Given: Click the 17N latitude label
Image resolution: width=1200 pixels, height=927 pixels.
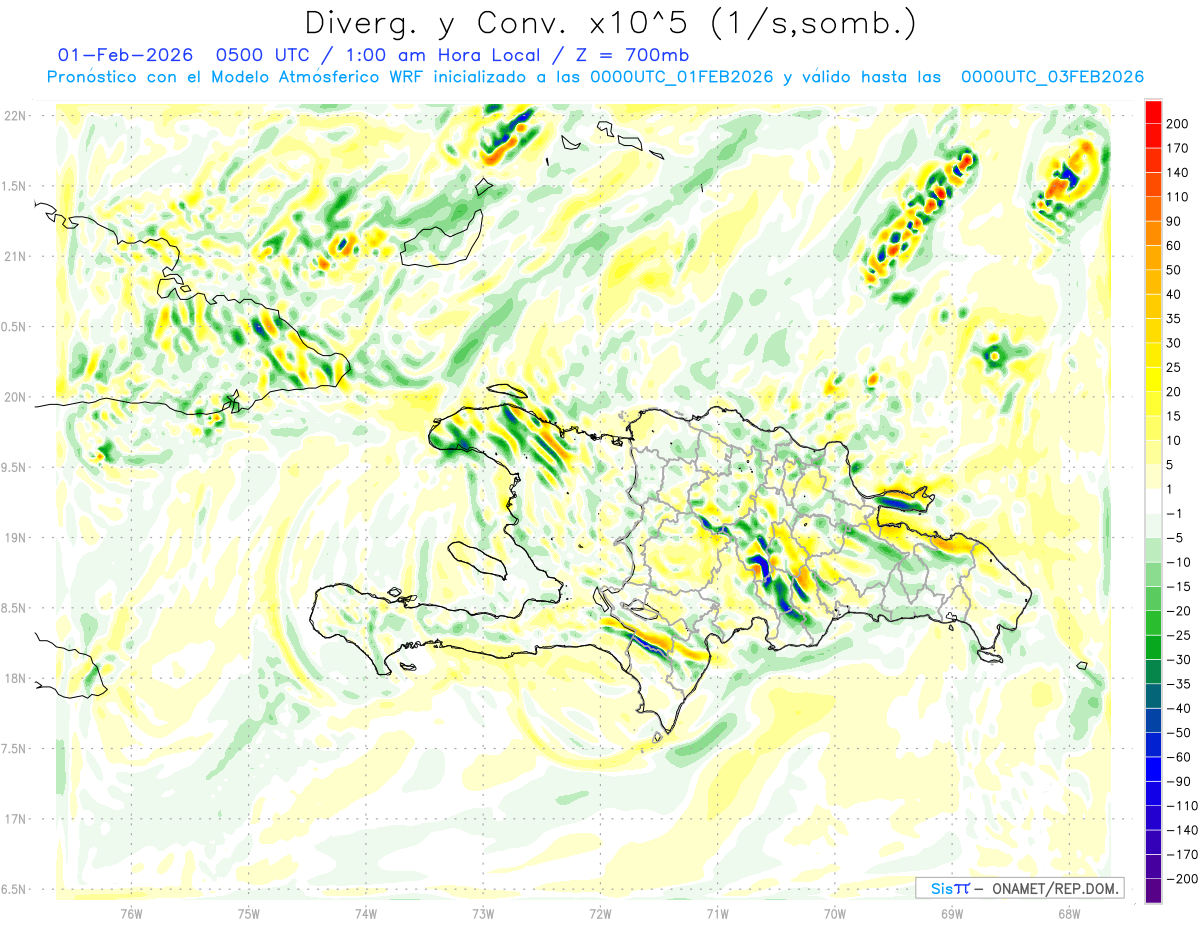Looking at the screenshot, I should pyautogui.click(x=15, y=819).
